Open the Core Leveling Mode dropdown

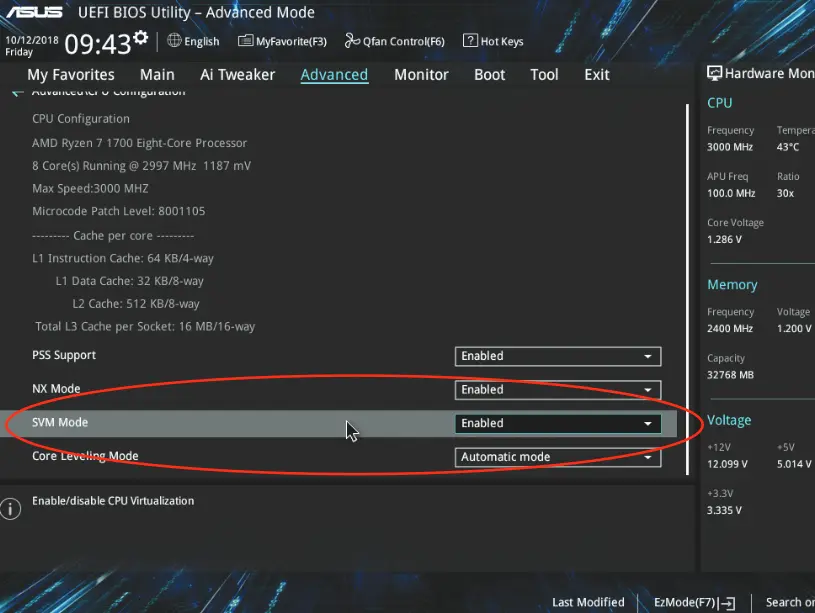[x=557, y=457]
